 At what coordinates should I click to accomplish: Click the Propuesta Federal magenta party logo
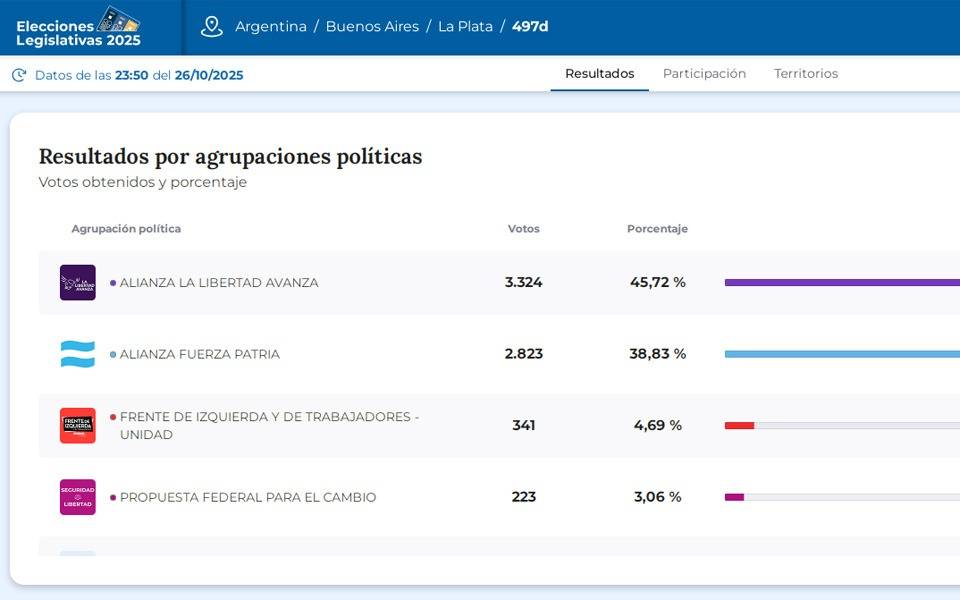78,497
